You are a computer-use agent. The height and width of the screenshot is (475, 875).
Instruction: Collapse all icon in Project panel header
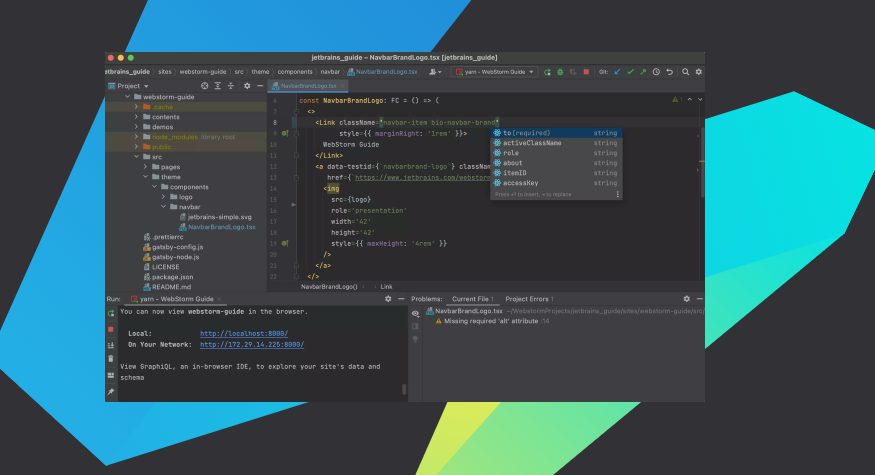(230, 86)
